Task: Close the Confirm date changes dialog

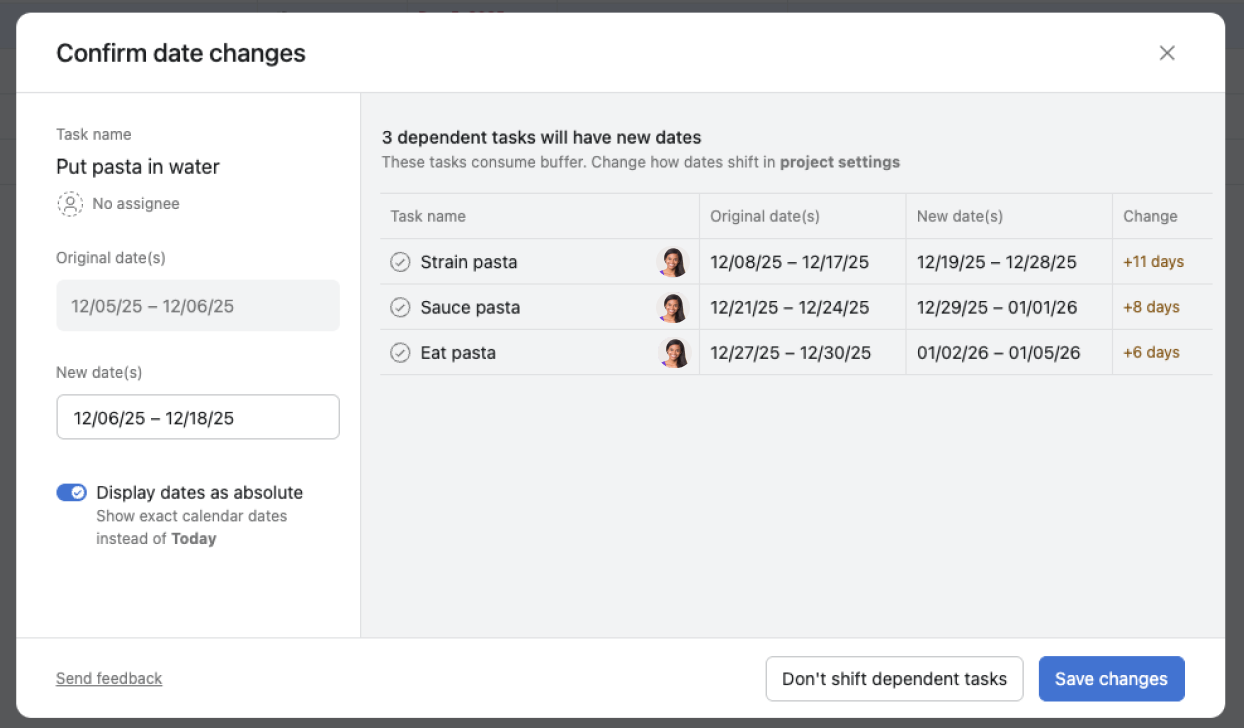Action: 1166,53
